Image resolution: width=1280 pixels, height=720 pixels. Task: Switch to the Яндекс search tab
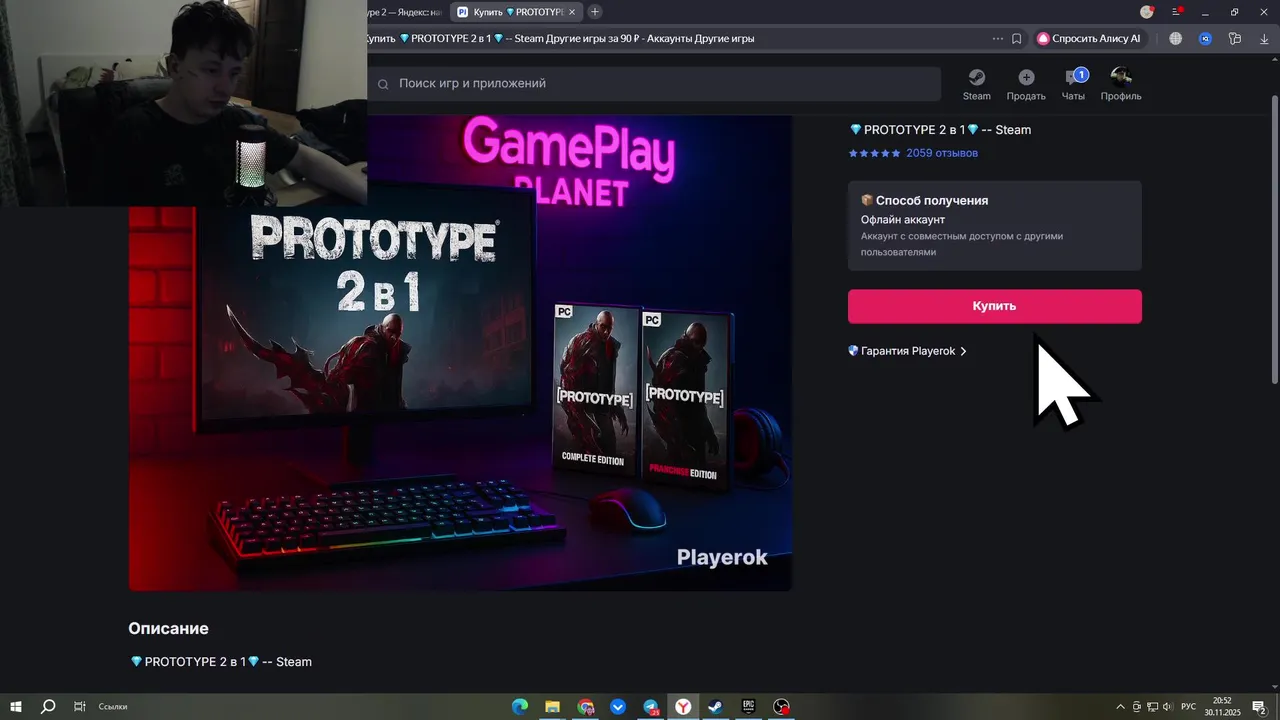click(x=405, y=12)
